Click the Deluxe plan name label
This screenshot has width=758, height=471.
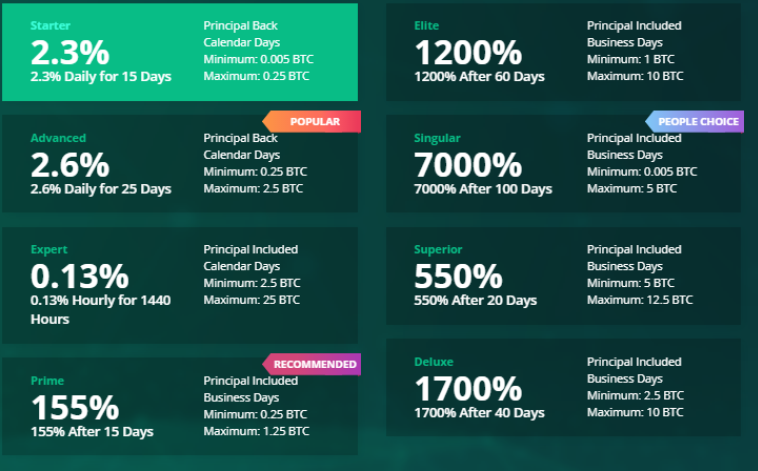click(434, 362)
